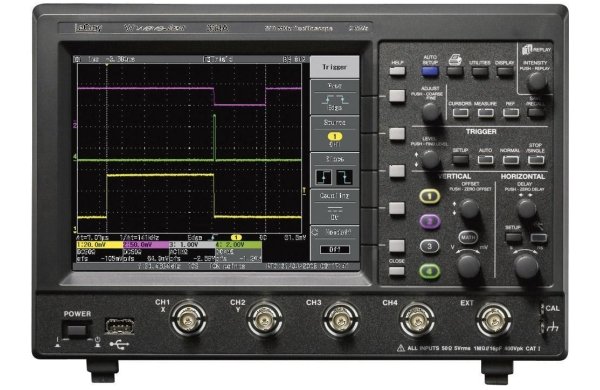Push the round MATH button
Screen dimensions: 600x390
click(468, 237)
